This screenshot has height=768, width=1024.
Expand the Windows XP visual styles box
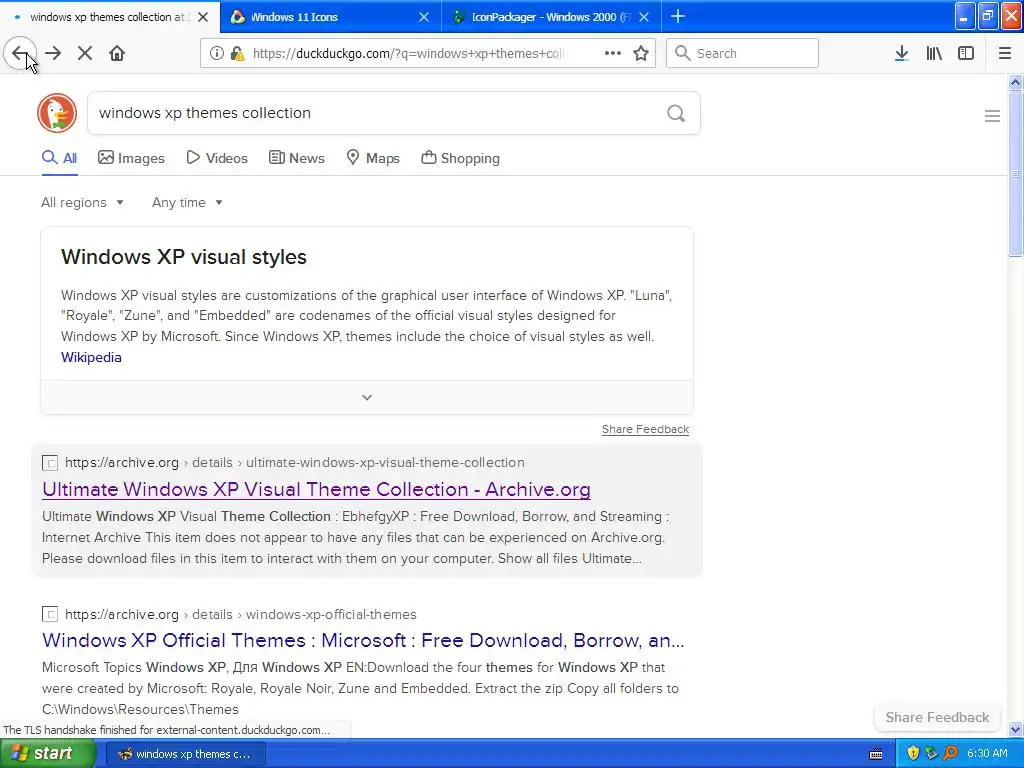pos(367,397)
